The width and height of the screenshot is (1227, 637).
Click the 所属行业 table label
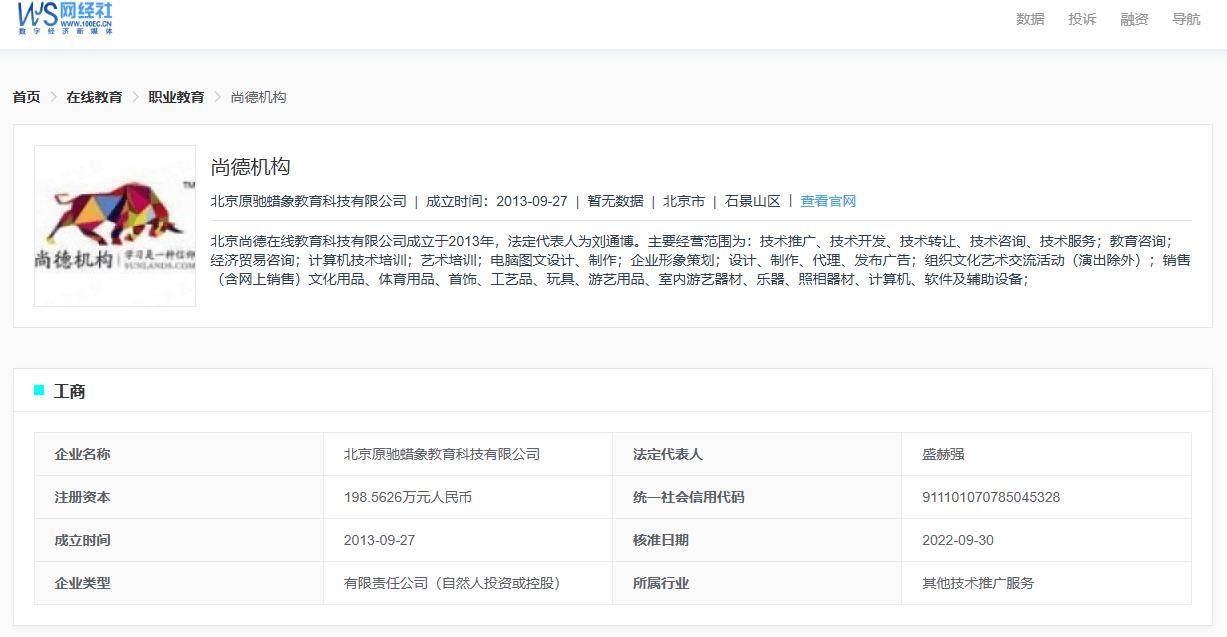point(661,583)
